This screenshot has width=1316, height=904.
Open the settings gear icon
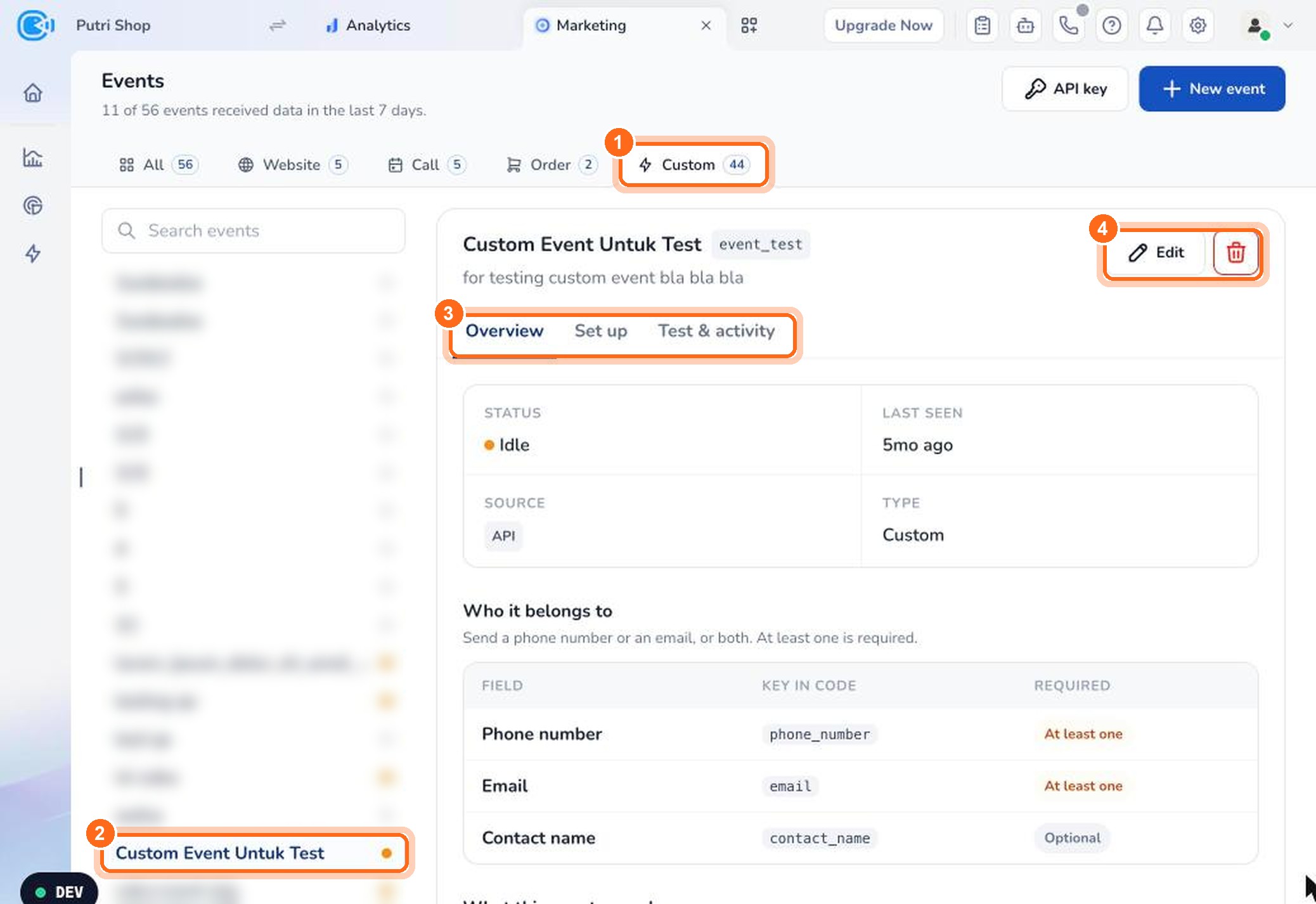coord(1198,25)
